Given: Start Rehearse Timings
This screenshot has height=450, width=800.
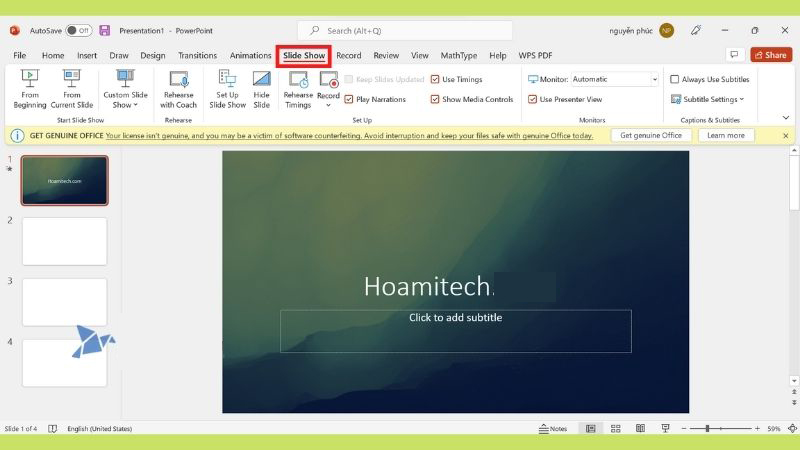Looking at the screenshot, I should (298, 88).
